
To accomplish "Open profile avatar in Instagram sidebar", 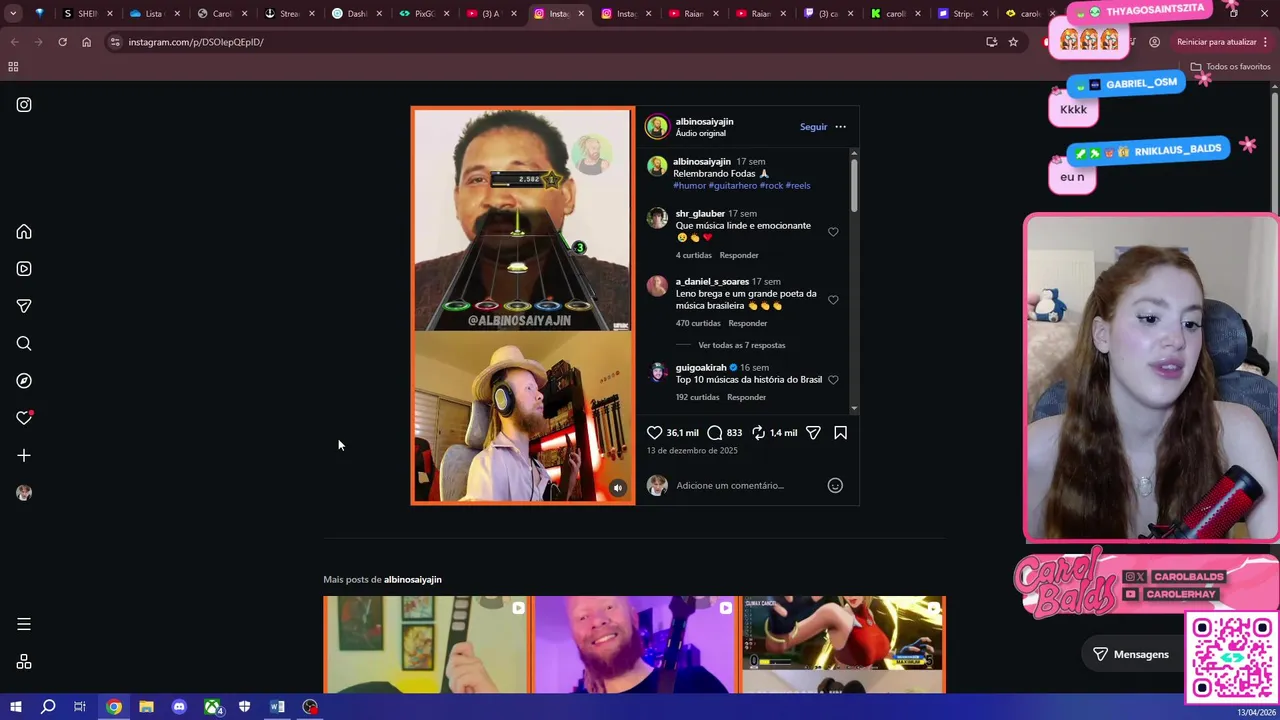I will point(24,493).
